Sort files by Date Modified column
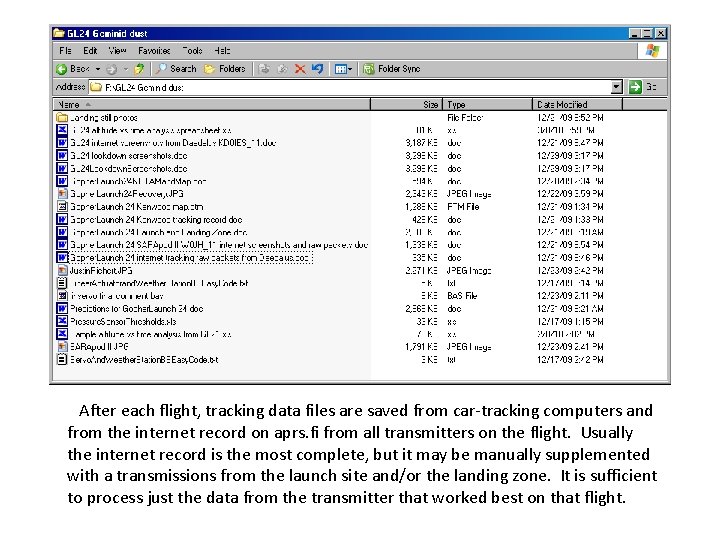This screenshot has width=720, height=540. point(577,105)
